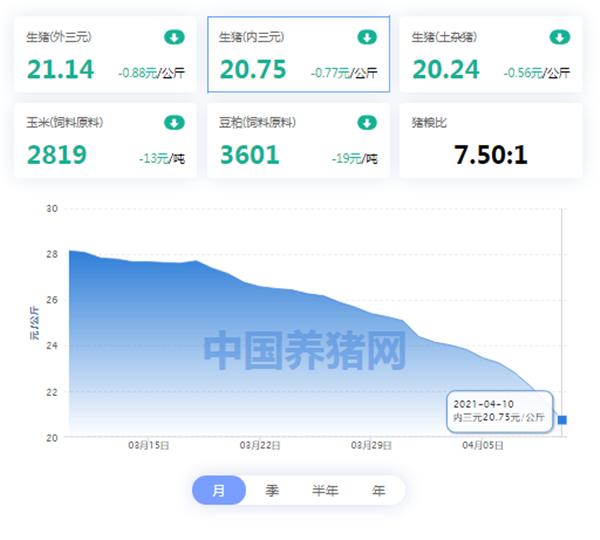This screenshot has height=540, width=600.
Task: Open the 豆粕(饲料原料) card title
Action: pyautogui.click(x=257, y=123)
